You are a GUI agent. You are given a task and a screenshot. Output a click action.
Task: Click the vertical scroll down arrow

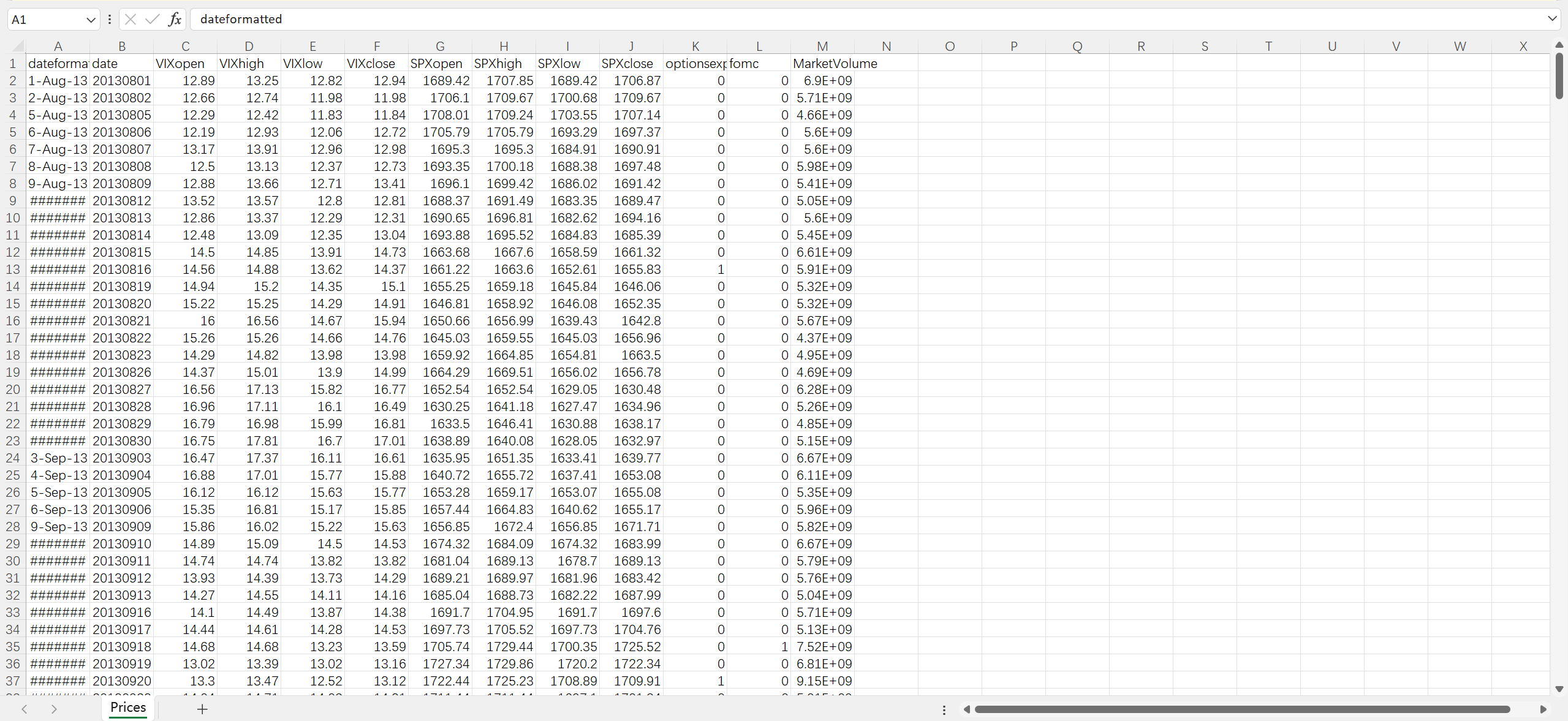coord(1559,689)
